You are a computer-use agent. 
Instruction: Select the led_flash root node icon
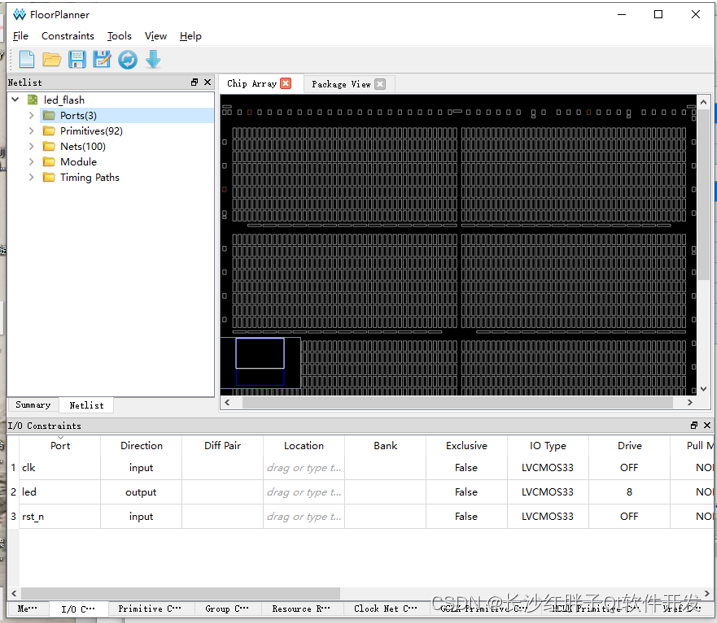[x=32, y=100]
